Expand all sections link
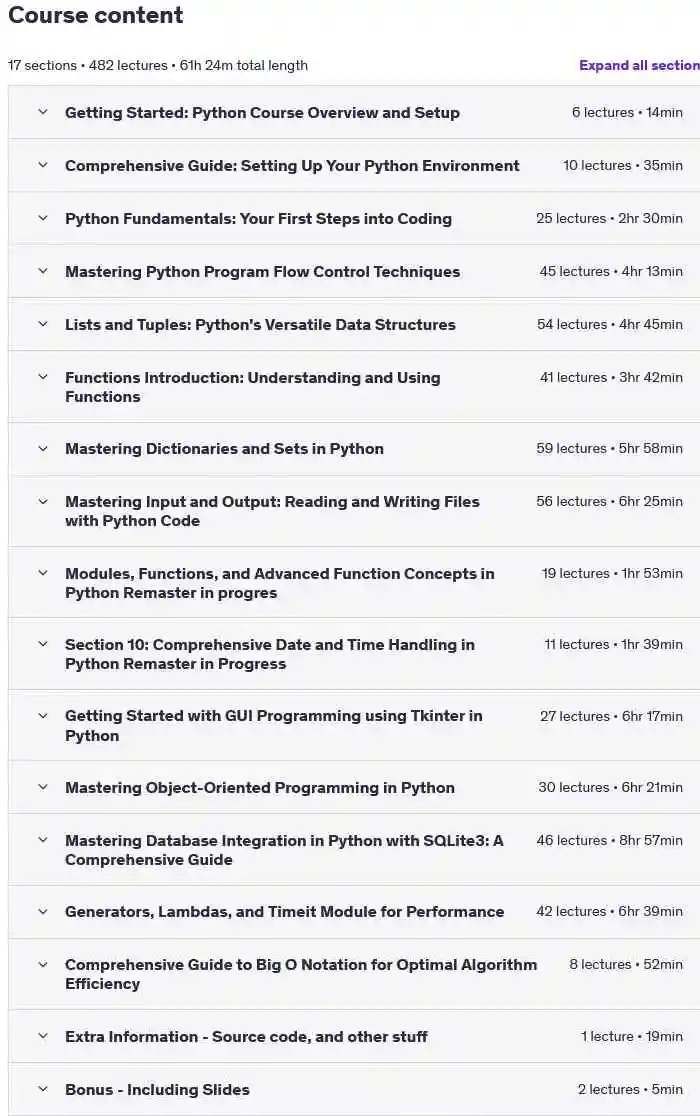Image resolution: width=700 pixels, height=1116 pixels. coord(640,65)
